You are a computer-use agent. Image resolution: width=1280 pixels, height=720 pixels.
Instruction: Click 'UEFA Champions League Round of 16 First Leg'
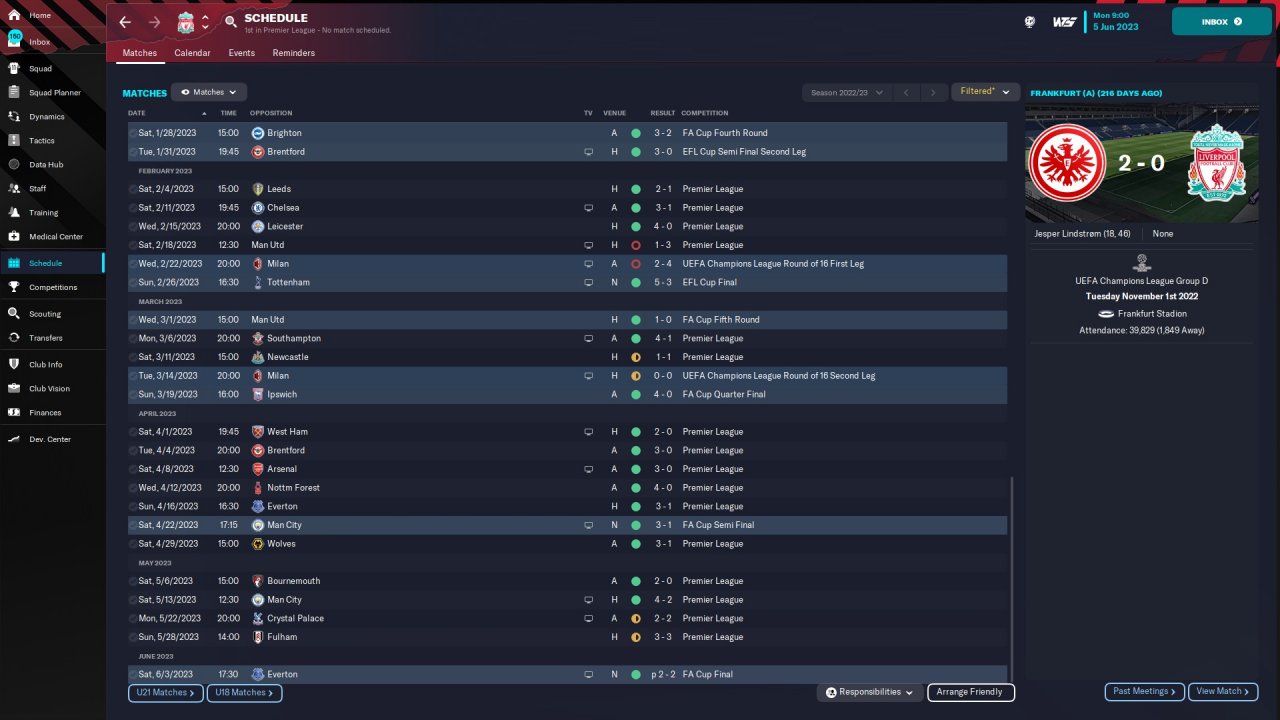pos(773,264)
